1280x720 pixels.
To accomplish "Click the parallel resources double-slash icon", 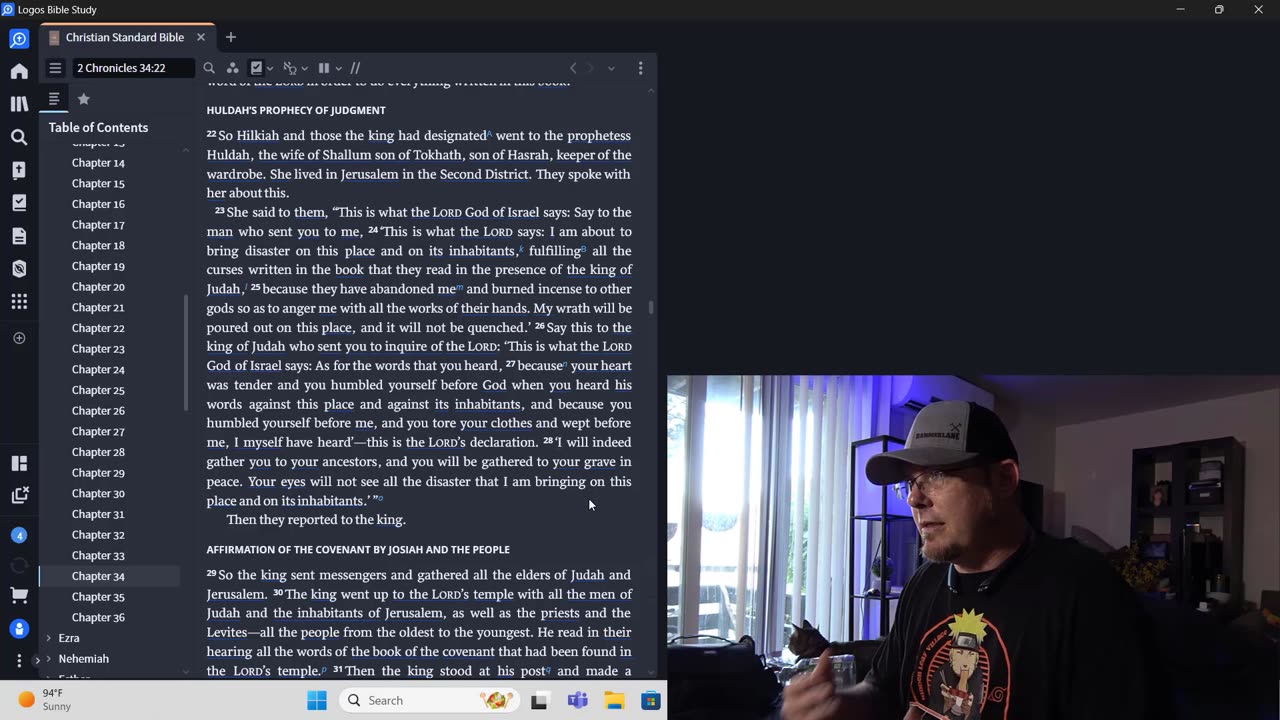I will tap(355, 68).
